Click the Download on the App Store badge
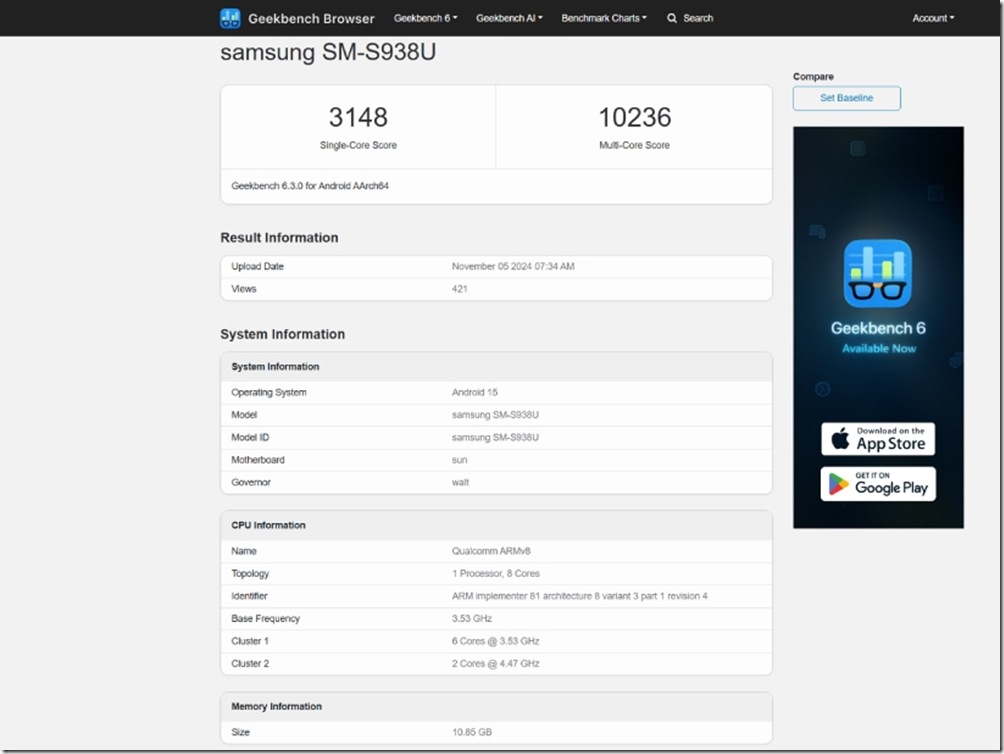 pyautogui.click(x=877, y=438)
